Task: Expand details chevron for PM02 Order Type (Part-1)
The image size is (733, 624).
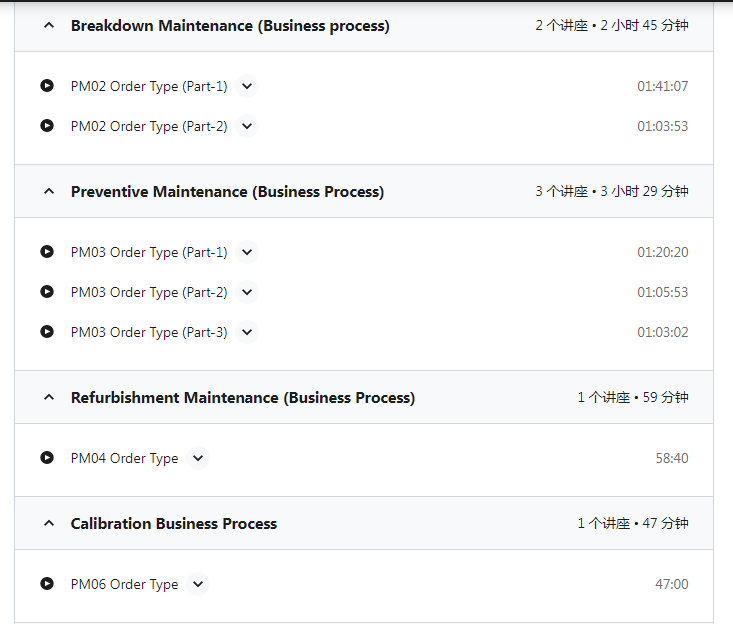Action: pyautogui.click(x=247, y=86)
